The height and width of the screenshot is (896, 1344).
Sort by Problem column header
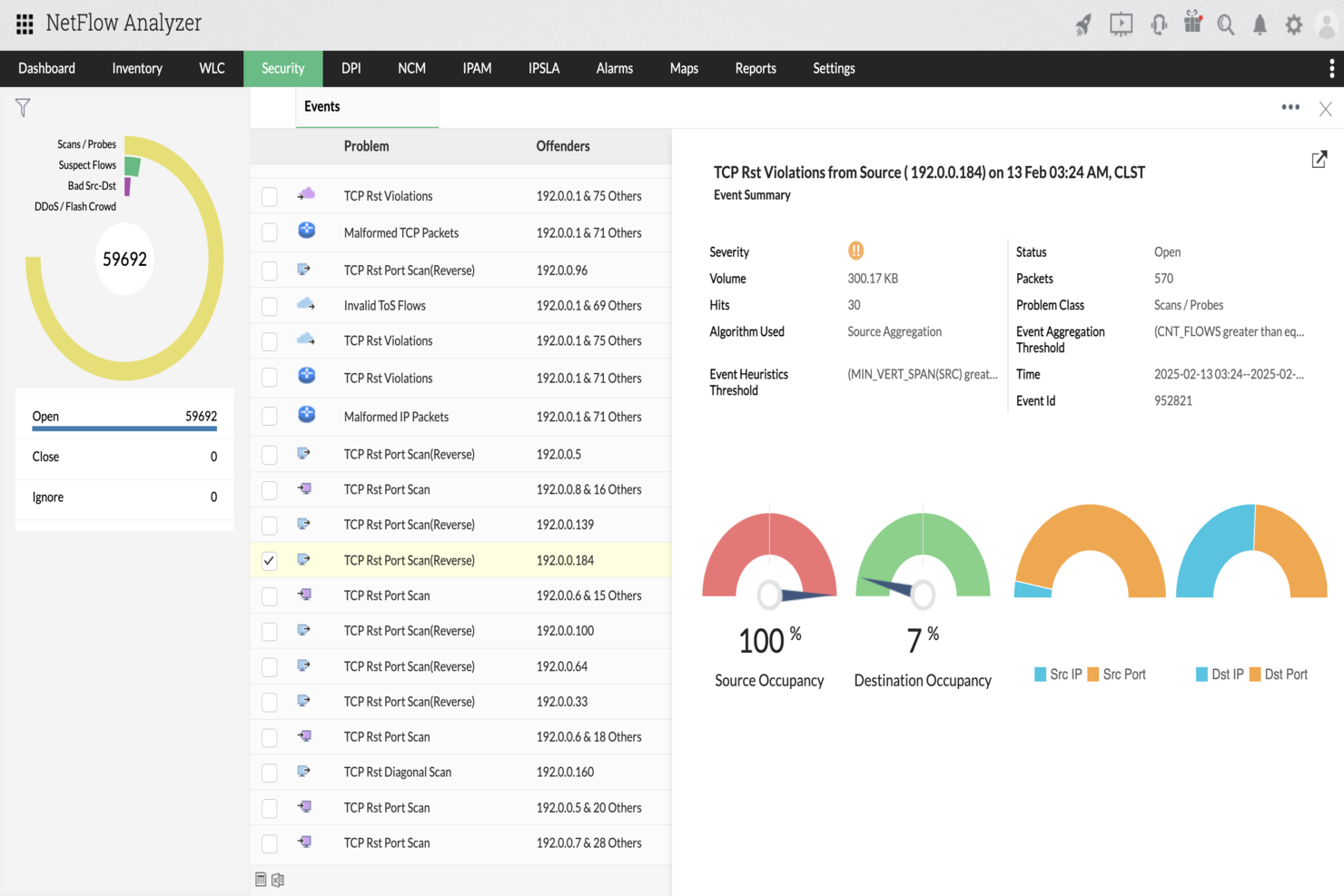pos(367,146)
